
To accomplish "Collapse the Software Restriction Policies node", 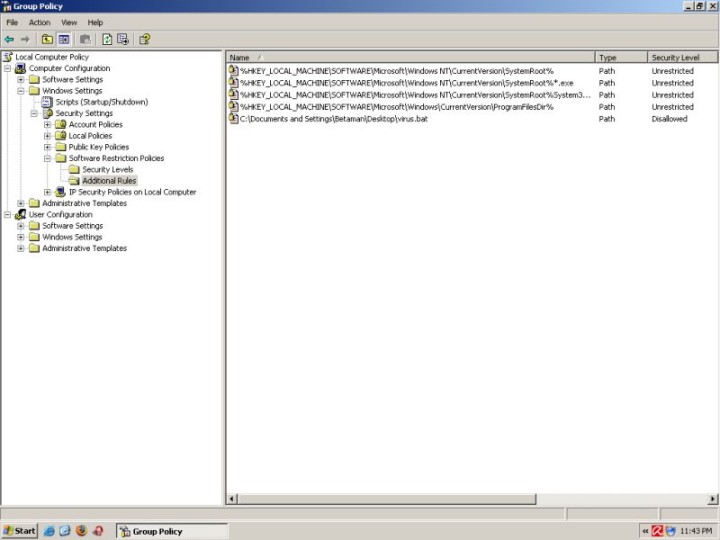I will coord(47,158).
